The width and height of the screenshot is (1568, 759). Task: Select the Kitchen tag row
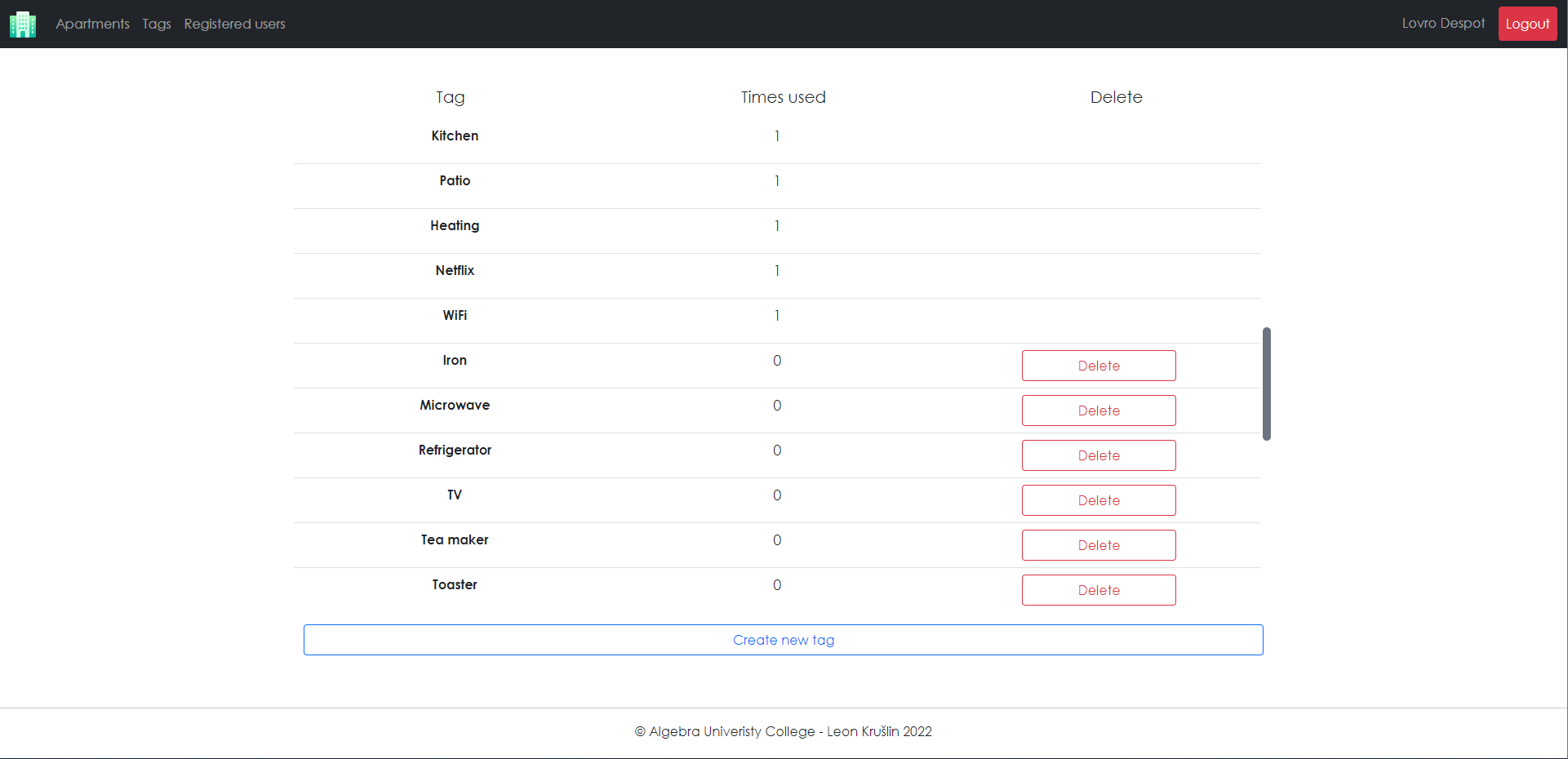click(455, 135)
